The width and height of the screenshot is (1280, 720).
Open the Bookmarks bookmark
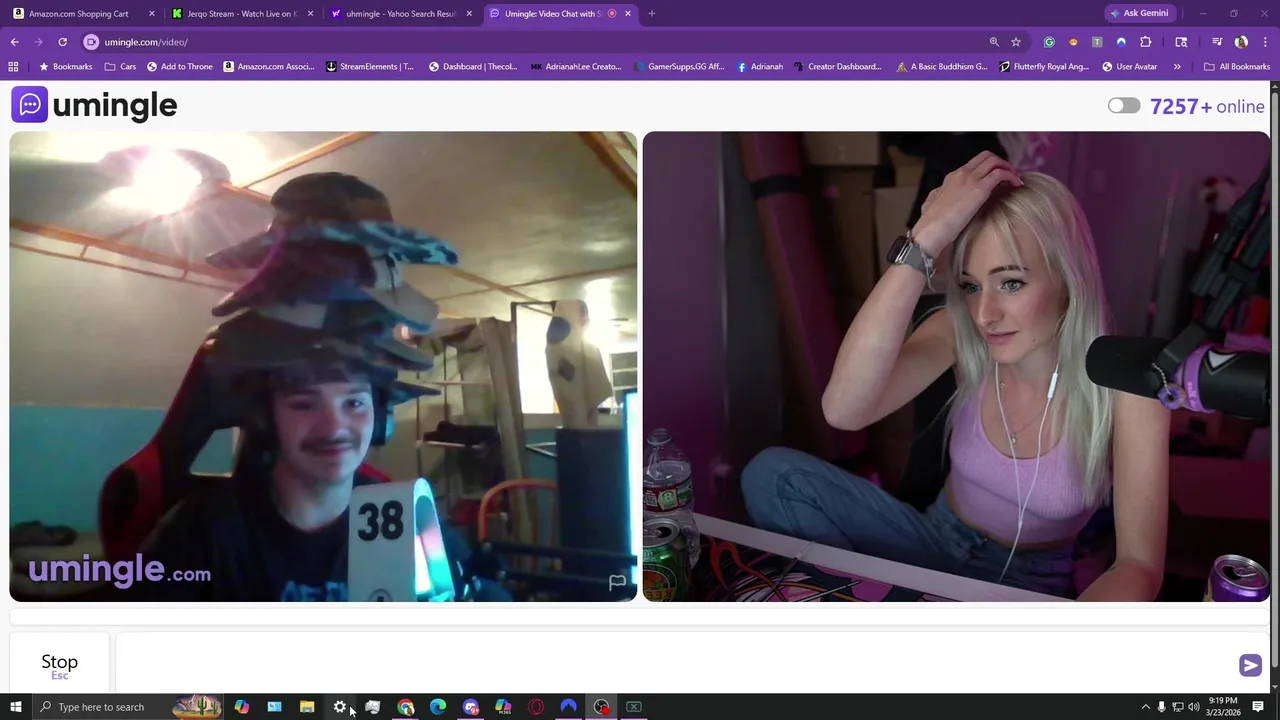pos(65,67)
